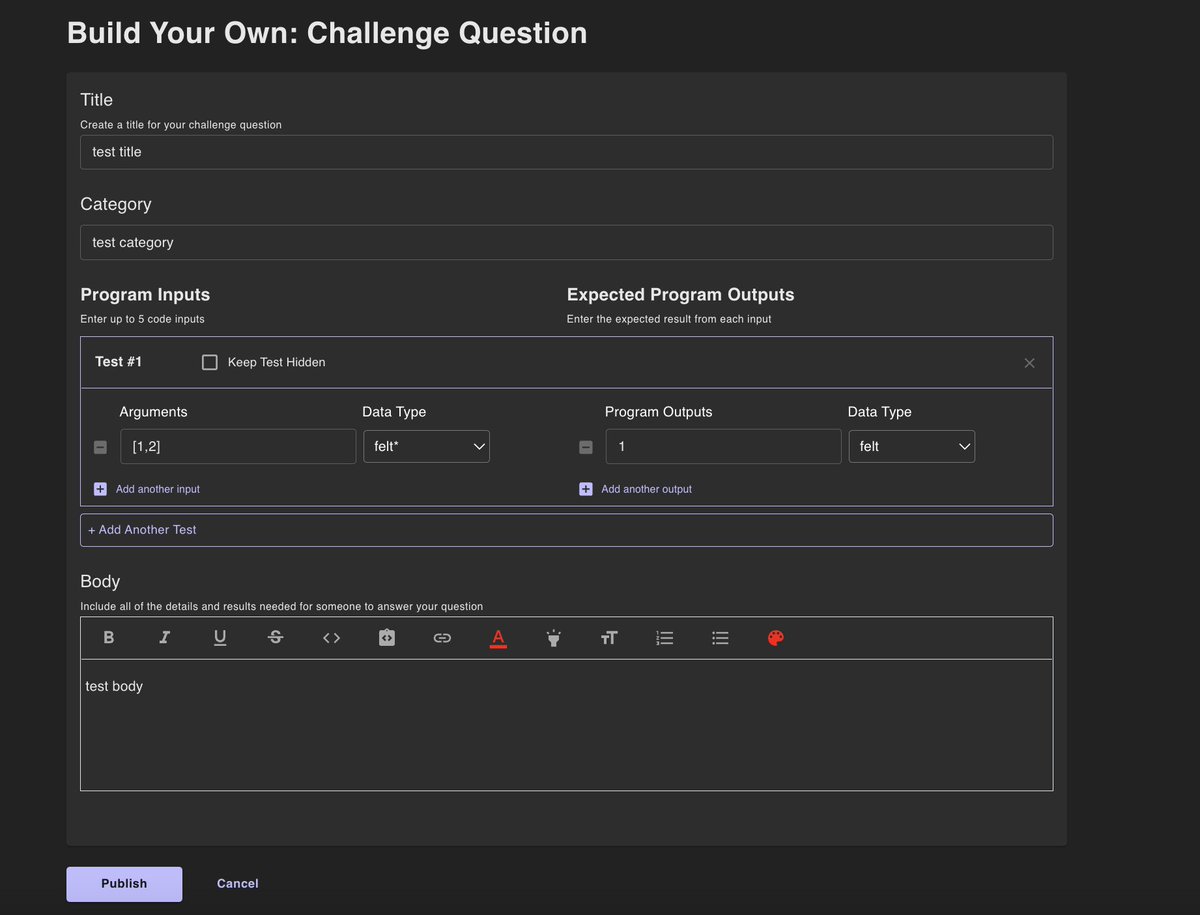Click the Test #1 header label
Image resolution: width=1200 pixels, height=915 pixels.
coord(118,362)
